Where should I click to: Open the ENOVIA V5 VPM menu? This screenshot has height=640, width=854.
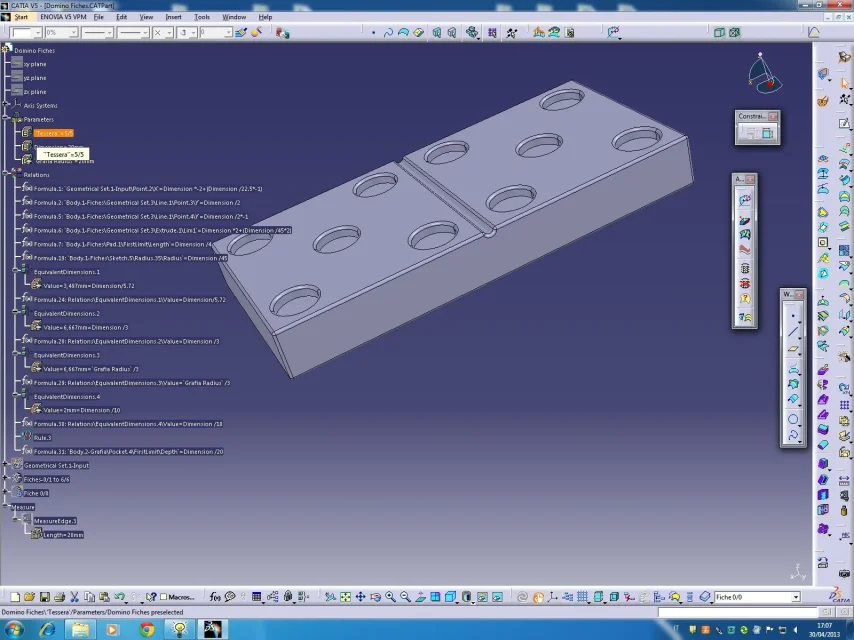63,17
